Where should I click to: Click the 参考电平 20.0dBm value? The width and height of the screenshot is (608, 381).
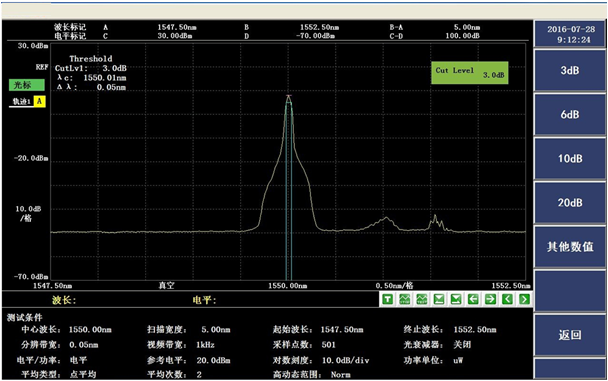(x=213, y=360)
